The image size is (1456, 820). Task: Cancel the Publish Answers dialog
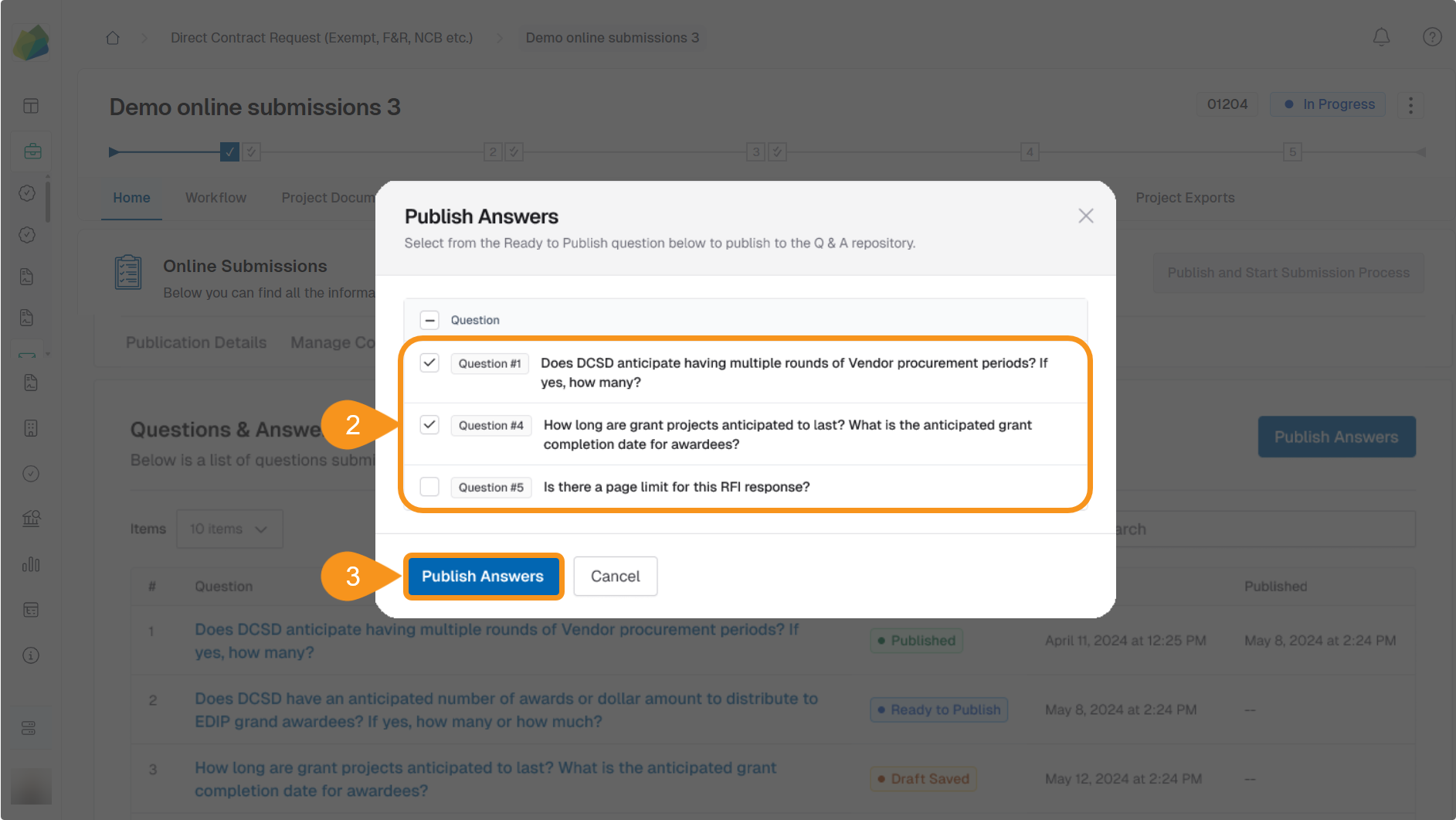615,576
